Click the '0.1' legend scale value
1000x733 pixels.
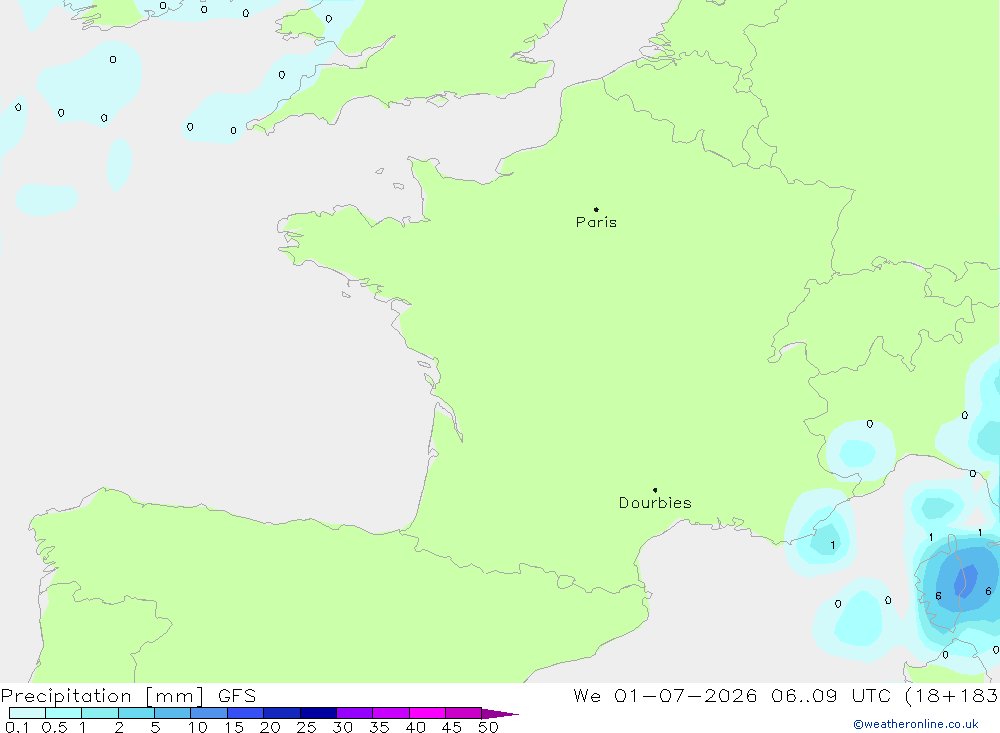(17, 727)
